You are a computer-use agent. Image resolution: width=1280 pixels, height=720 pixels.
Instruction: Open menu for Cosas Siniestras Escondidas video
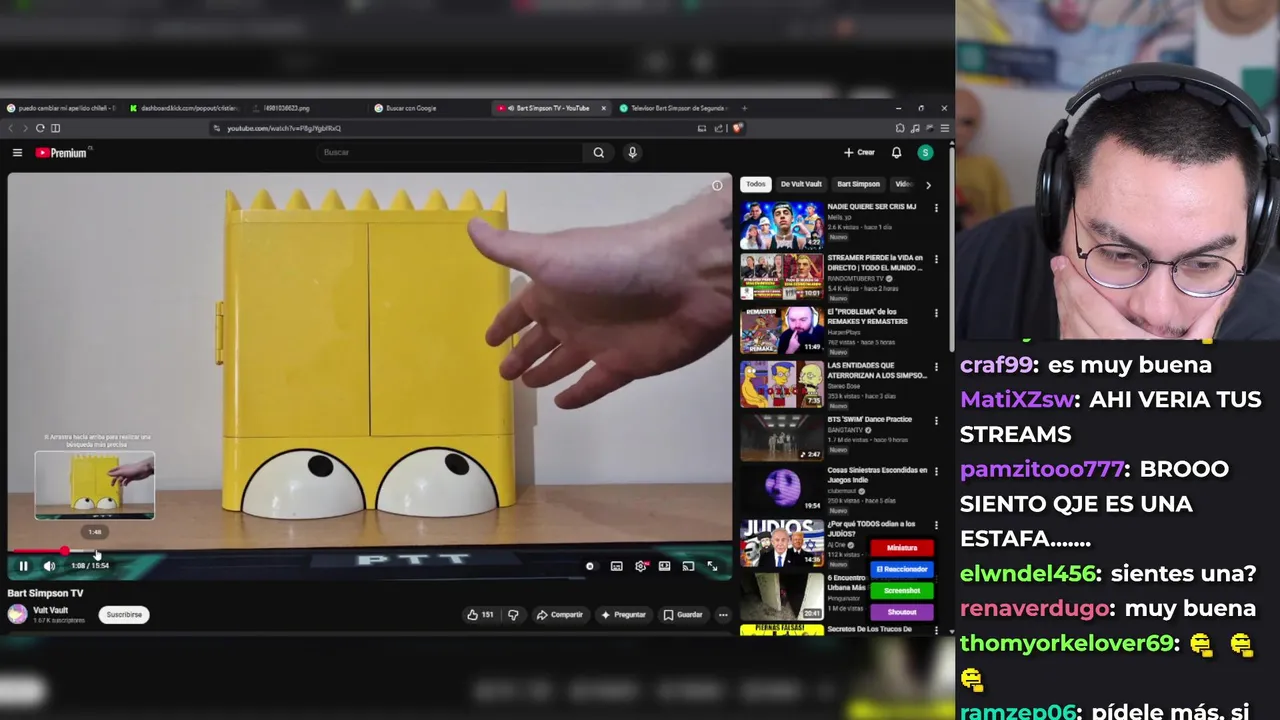coord(936,473)
